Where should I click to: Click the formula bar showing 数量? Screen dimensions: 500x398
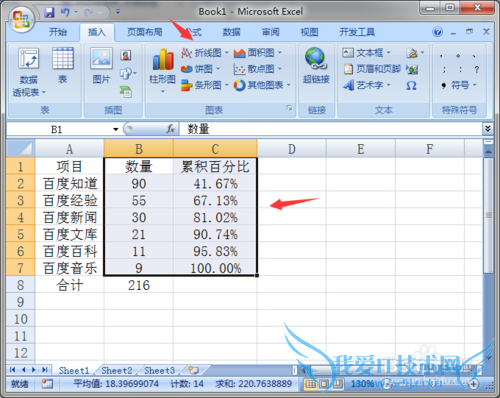(x=330, y=129)
